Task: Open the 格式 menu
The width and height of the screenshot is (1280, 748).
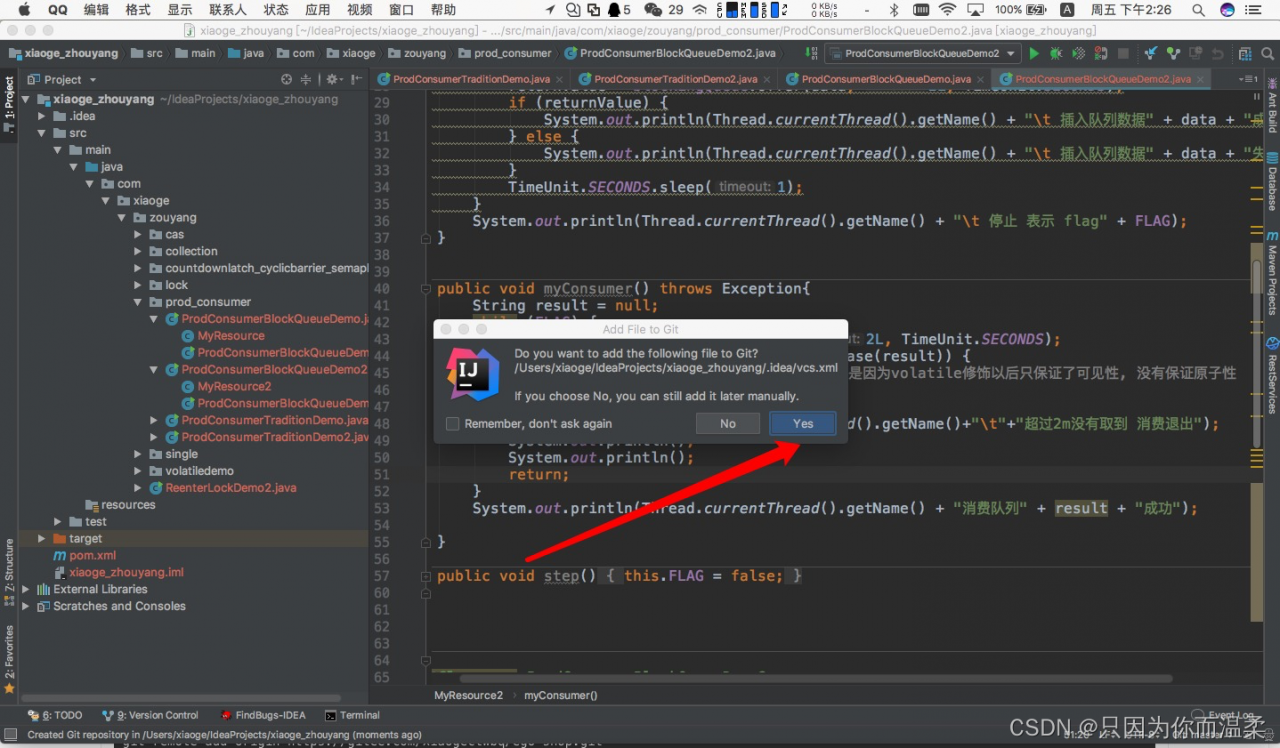Action: click(138, 10)
